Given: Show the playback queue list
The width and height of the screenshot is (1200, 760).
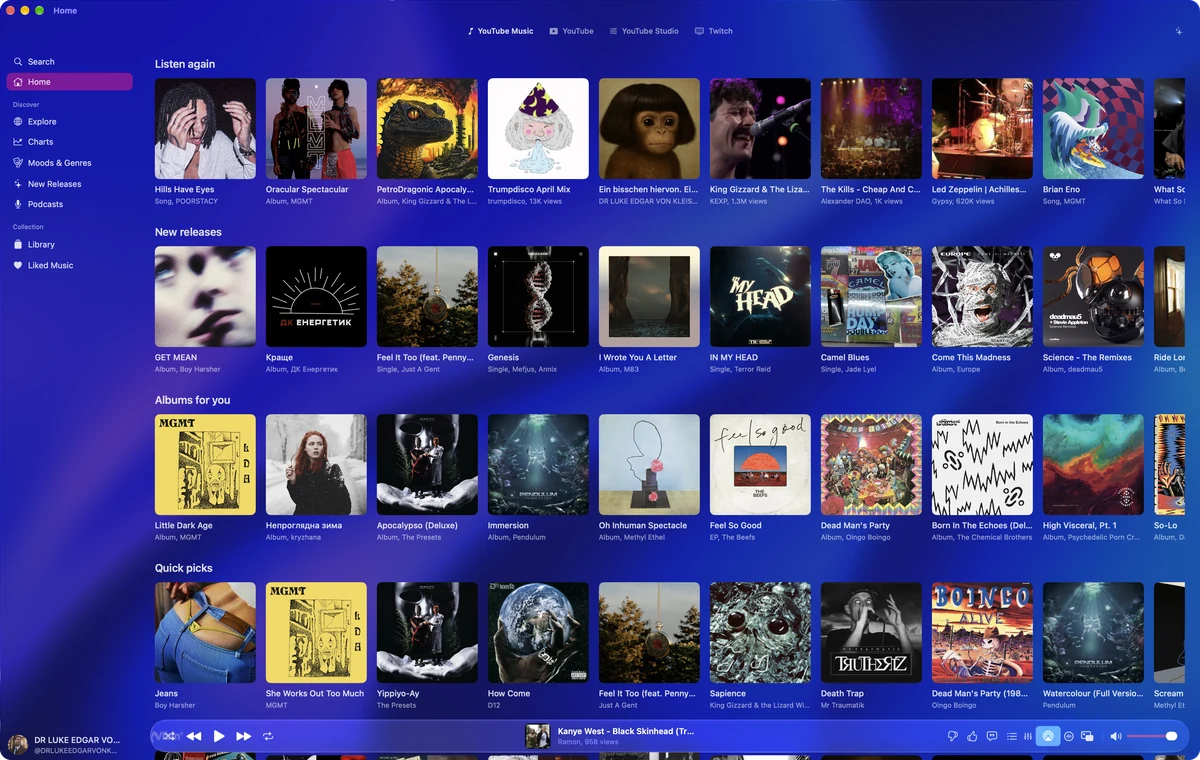Looking at the screenshot, I should point(1011,736).
